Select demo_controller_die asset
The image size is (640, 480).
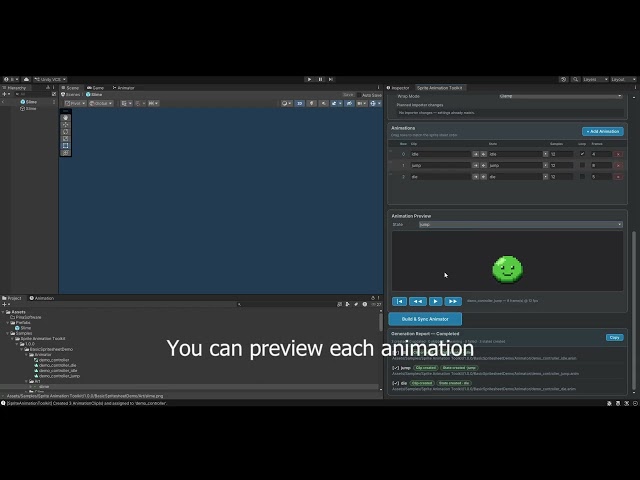click(x=55, y=365)
